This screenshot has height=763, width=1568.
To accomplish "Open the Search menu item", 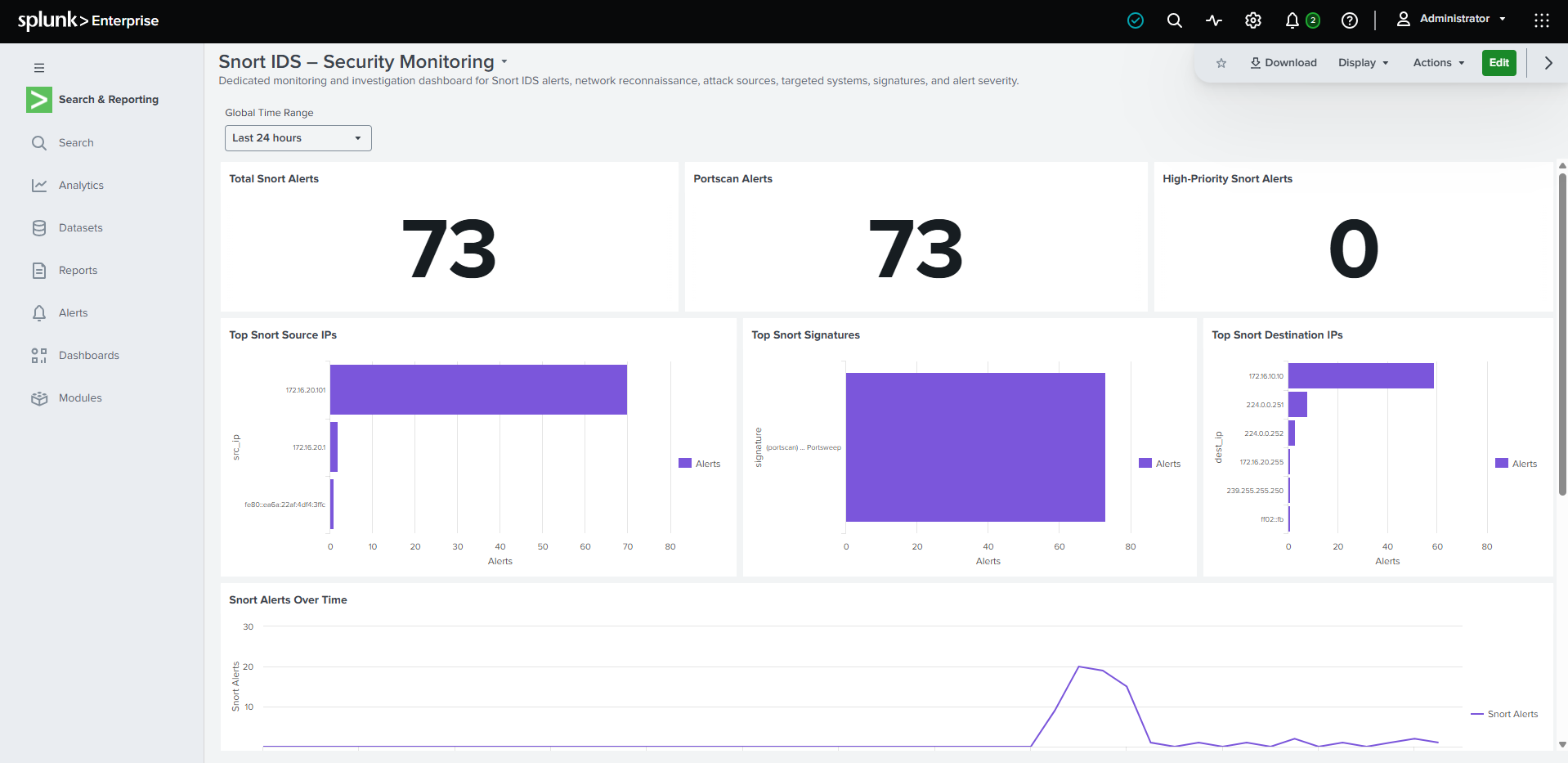I will tap(76, 143).
